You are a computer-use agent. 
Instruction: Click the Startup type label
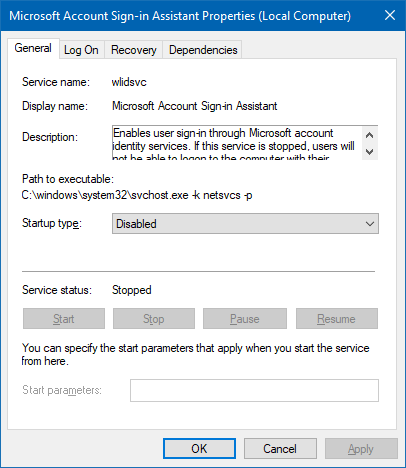(x=52, y=223)
